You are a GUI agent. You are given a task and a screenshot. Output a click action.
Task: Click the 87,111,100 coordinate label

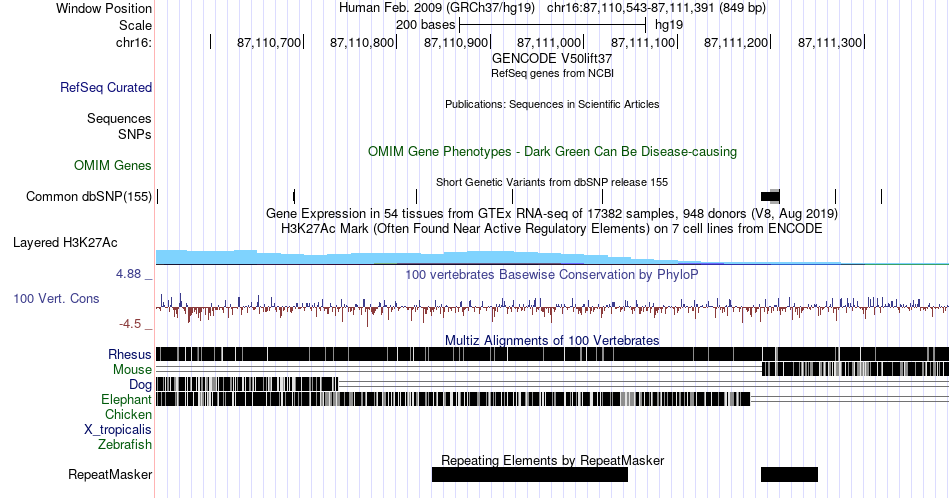click(x=643, y=42)
